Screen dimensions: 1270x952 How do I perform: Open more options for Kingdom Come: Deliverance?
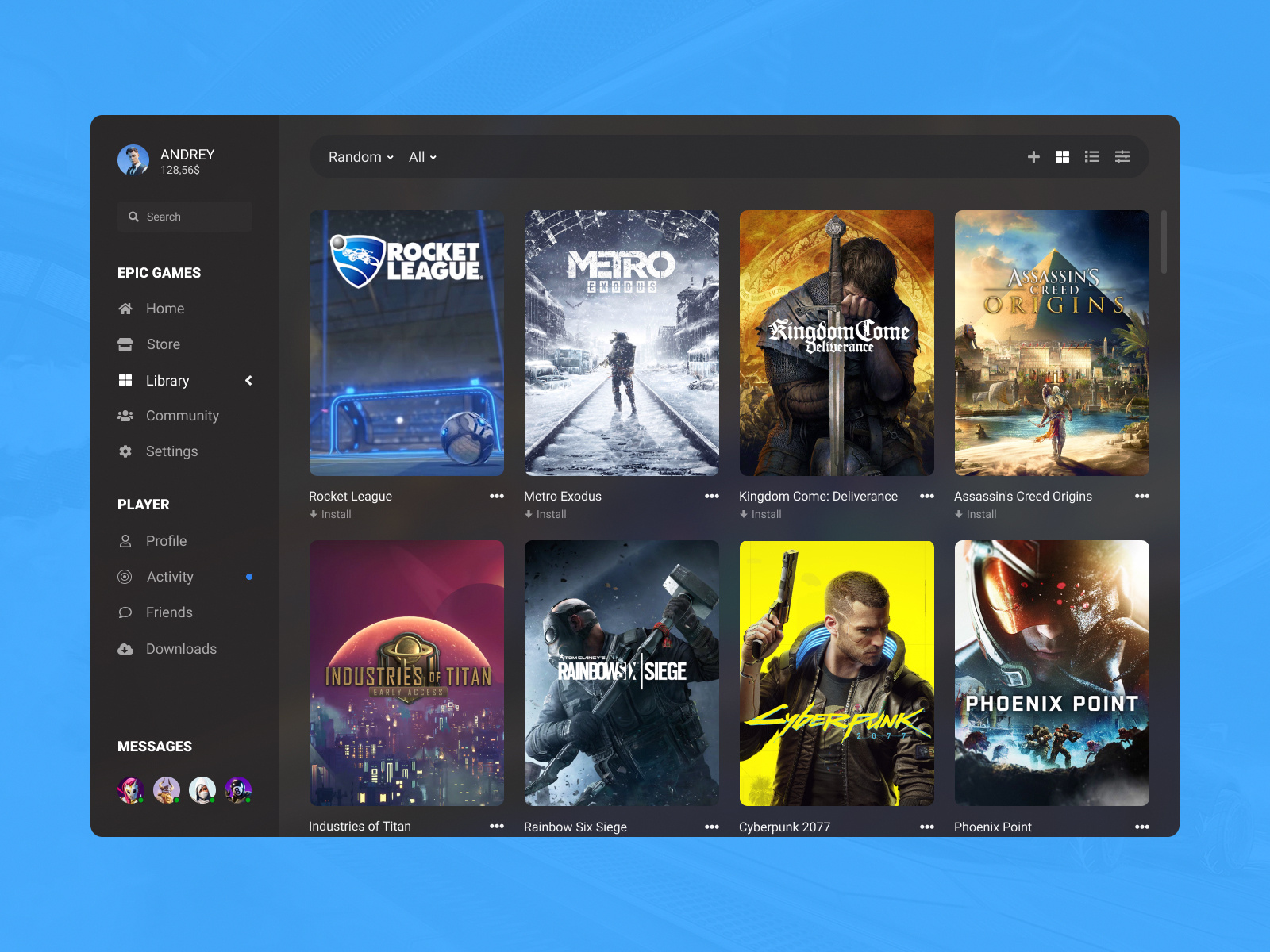click(927, 496)
